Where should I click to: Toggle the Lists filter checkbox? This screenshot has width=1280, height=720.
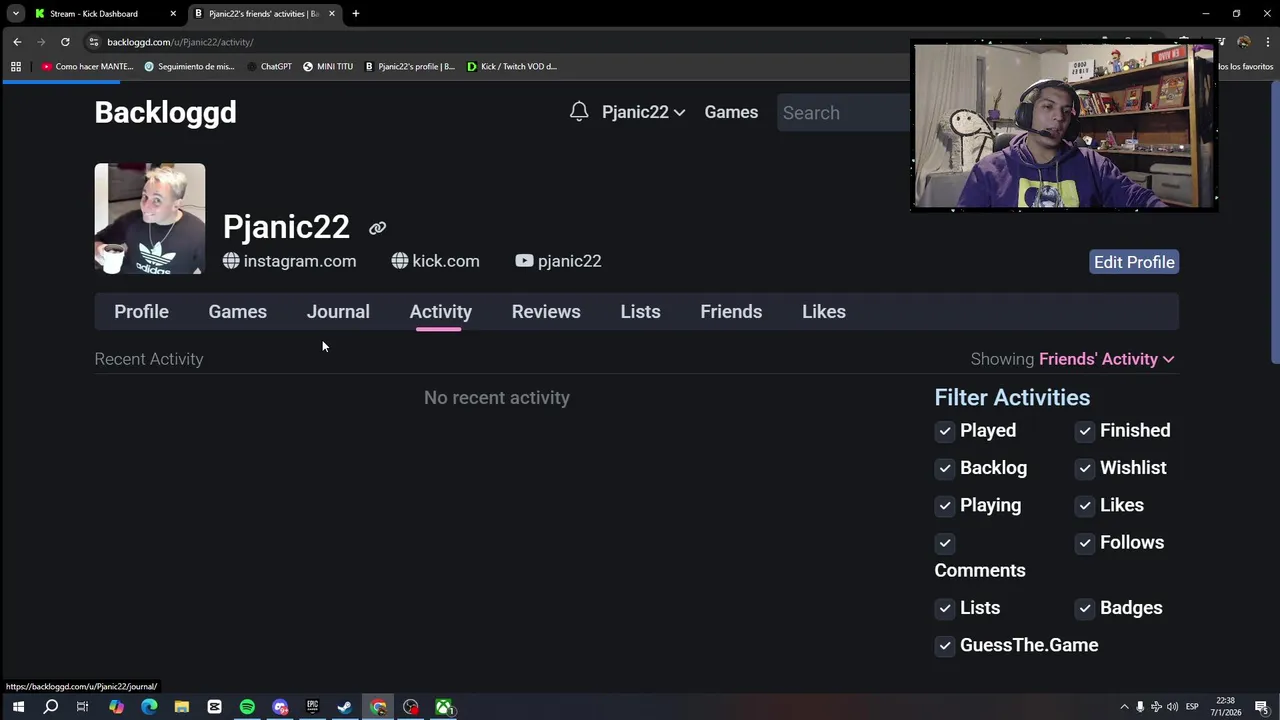click(x=945, y=608)
